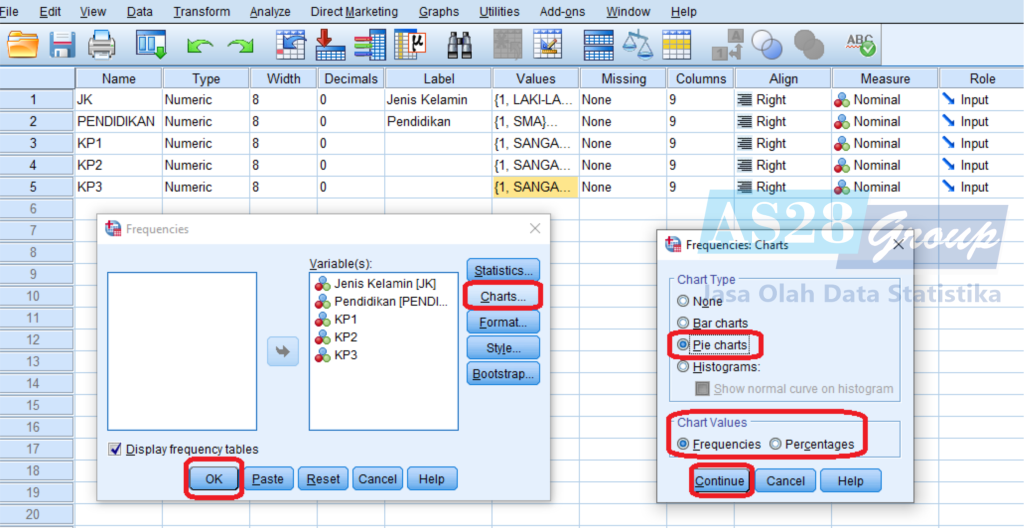Click the Print icon in toolbar
Screen dimensions: 1024x528
coord(102,44)
